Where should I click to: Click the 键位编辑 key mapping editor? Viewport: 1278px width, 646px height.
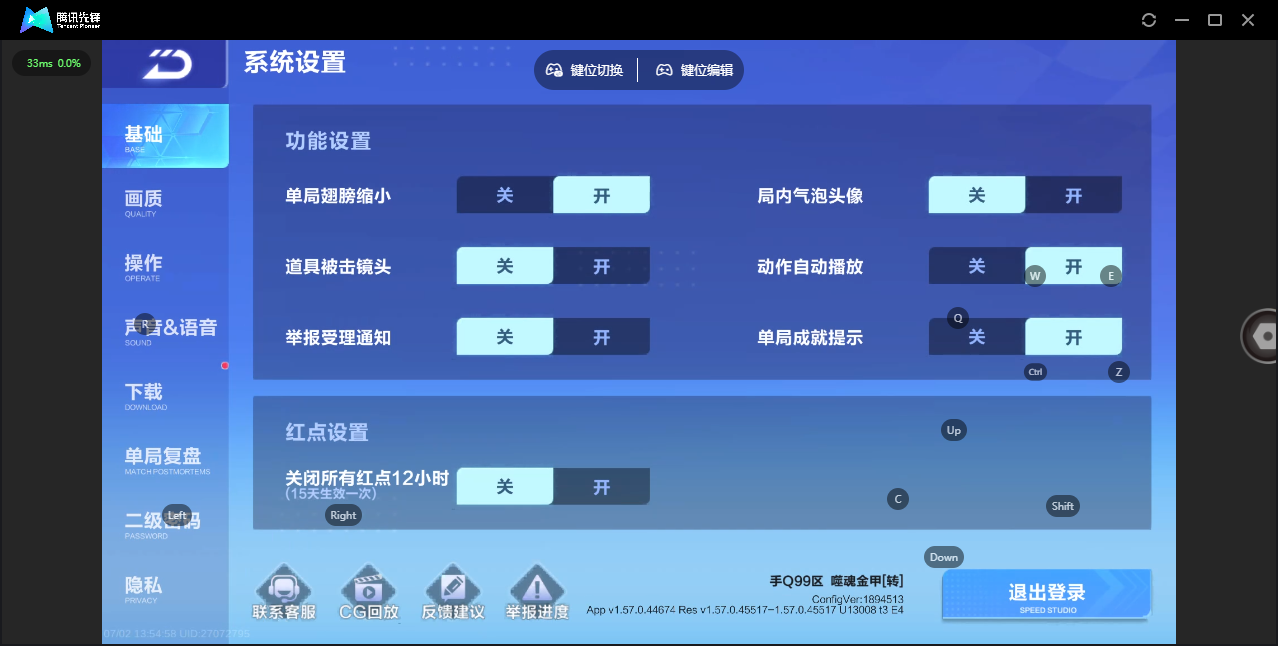tap(694, 70)
